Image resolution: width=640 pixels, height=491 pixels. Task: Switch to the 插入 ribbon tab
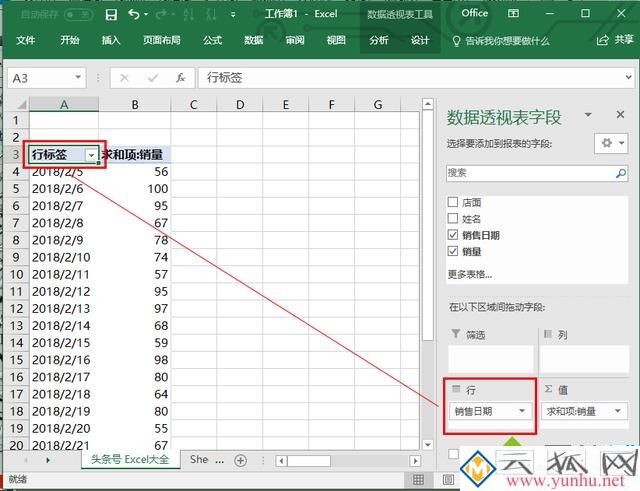point(111,40)
